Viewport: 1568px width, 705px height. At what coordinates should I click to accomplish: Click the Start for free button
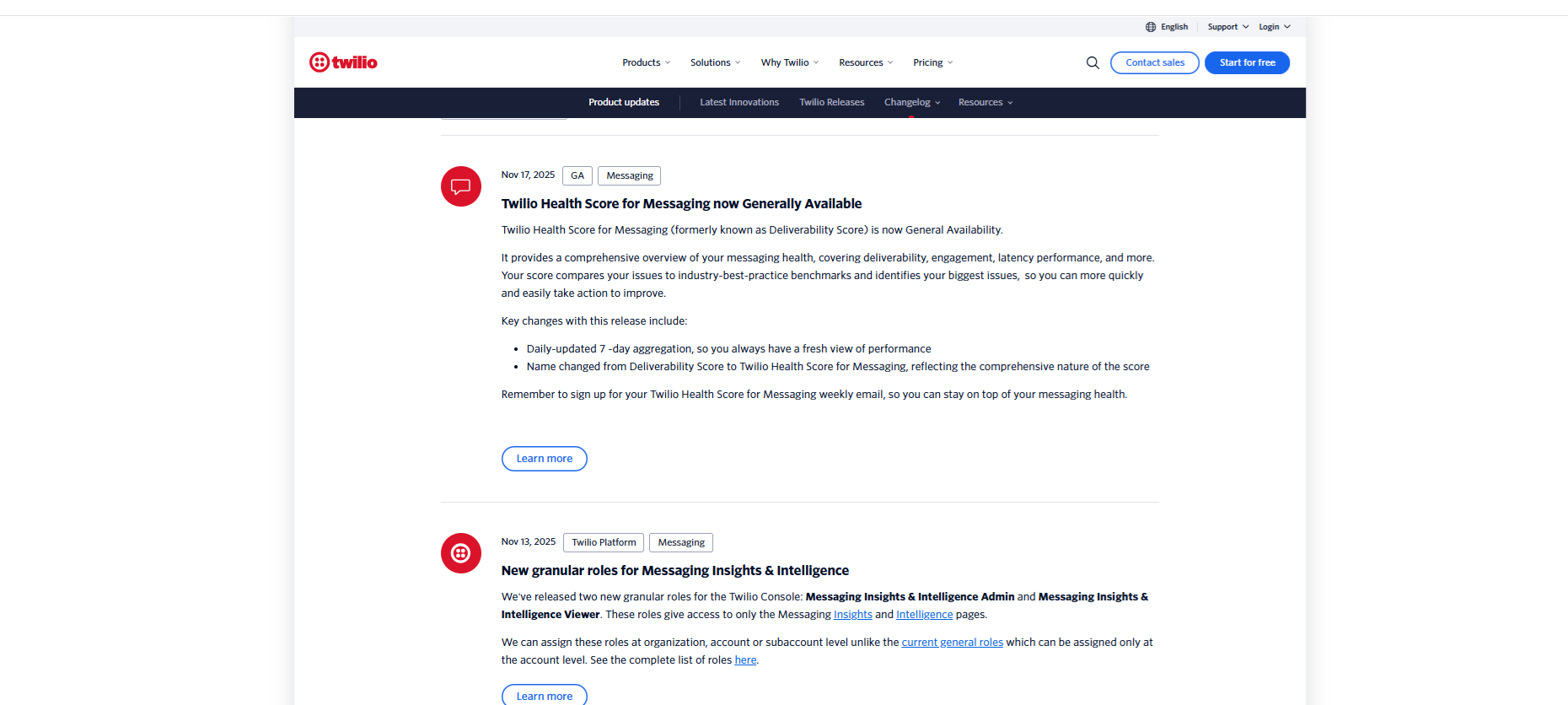pyautogui.click(x=1248, y=62)
